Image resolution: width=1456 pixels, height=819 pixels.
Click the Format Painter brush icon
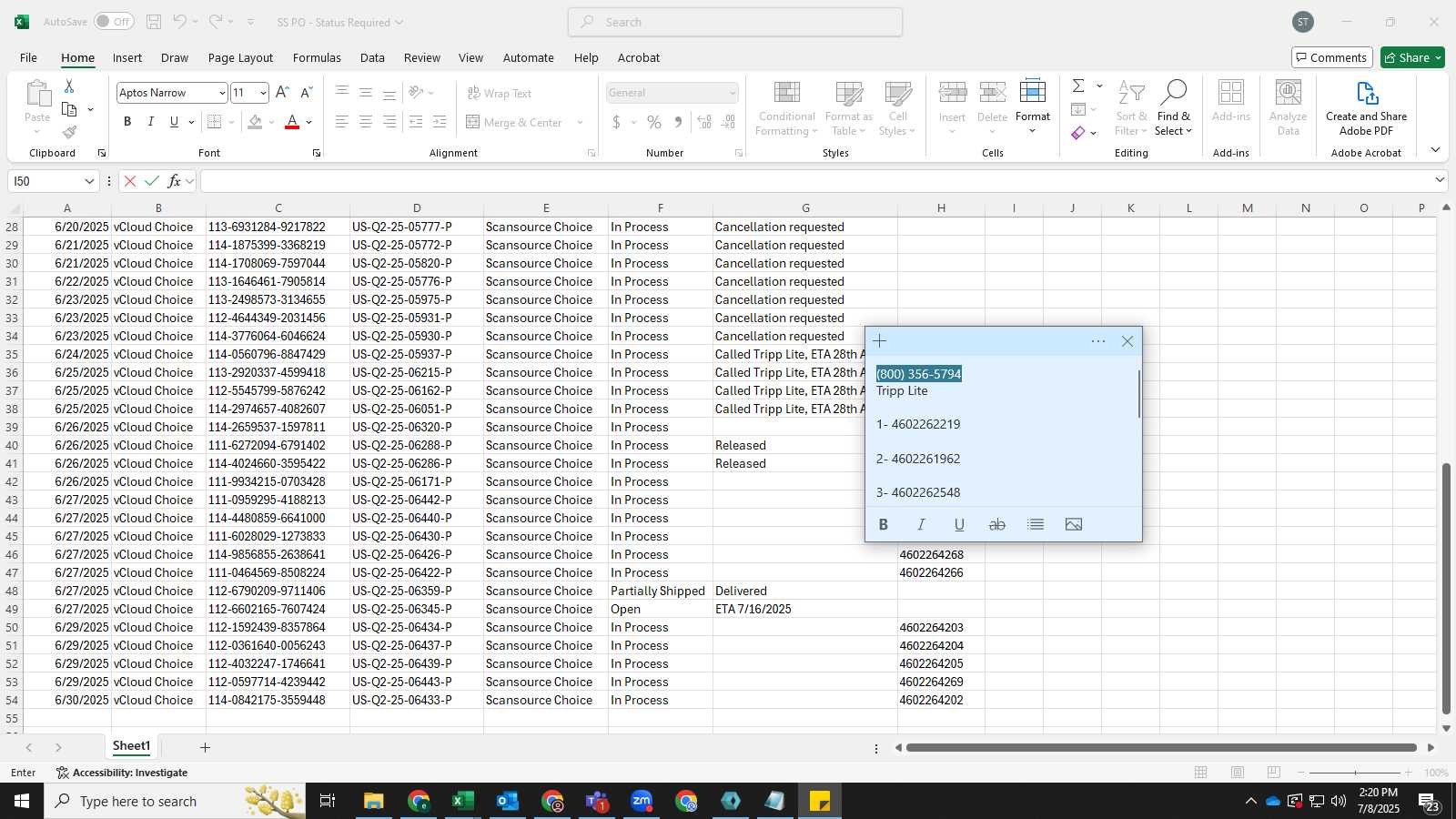click(69, 132)
